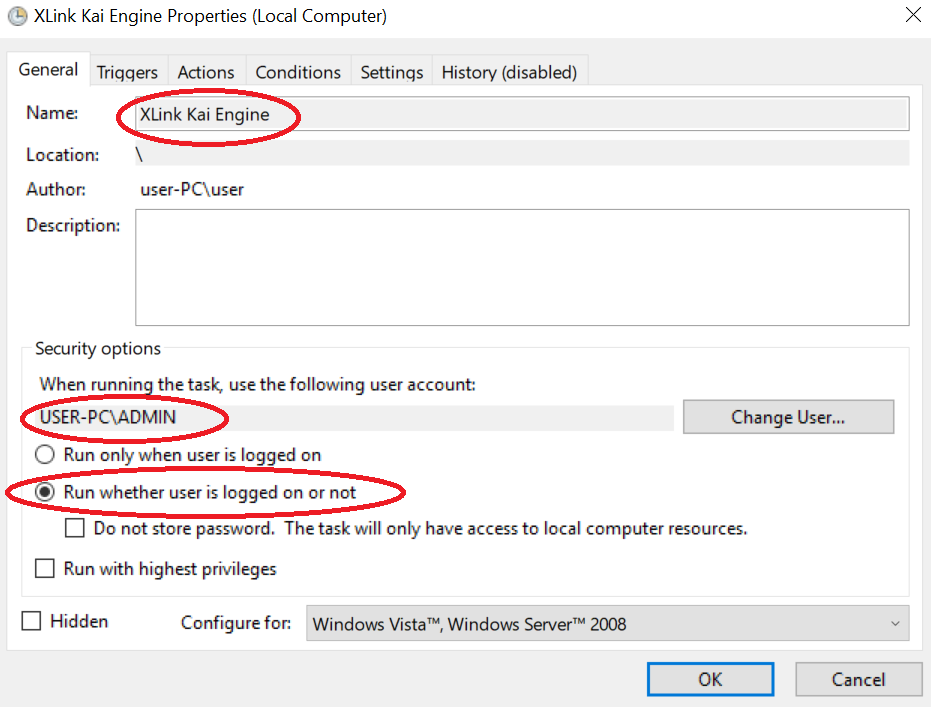
Task: Open the Actions tab
Action: pos(206,72)
